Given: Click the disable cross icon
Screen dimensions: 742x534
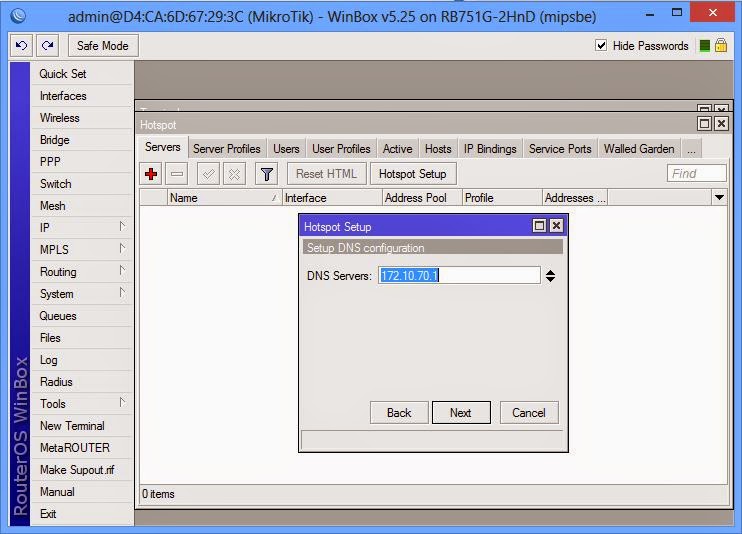Looking at the screenshot, I should point(234,174).
